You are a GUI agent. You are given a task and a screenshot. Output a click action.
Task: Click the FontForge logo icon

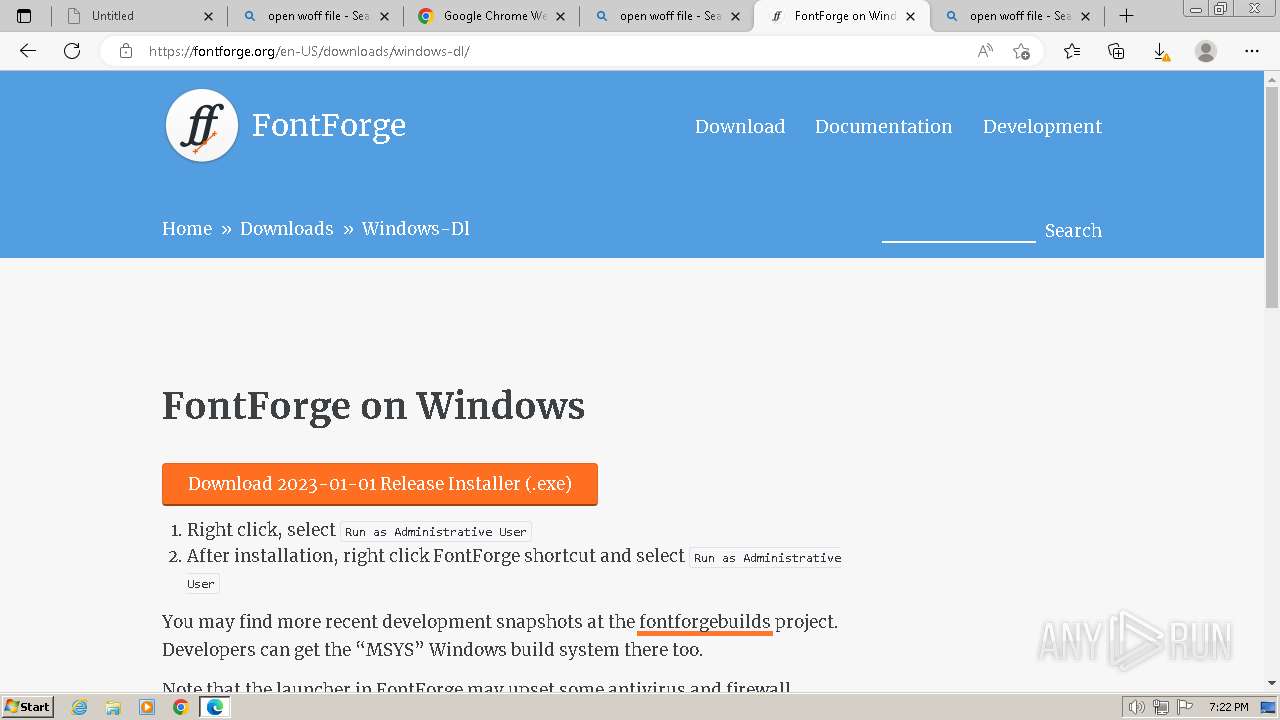point(202,126)
